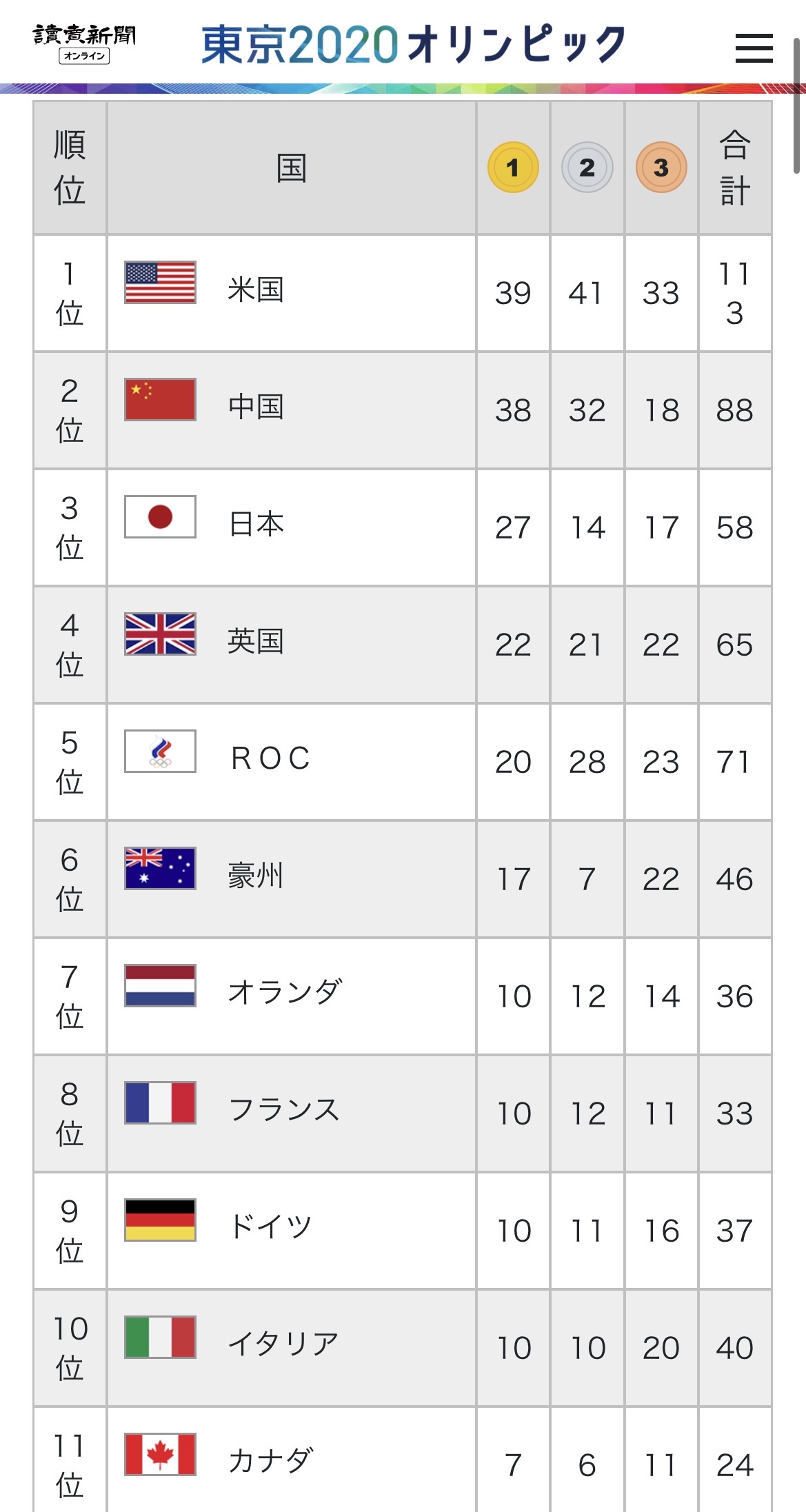Select the China flag icon
This screenshot has width=806, height=1512.
160,399
